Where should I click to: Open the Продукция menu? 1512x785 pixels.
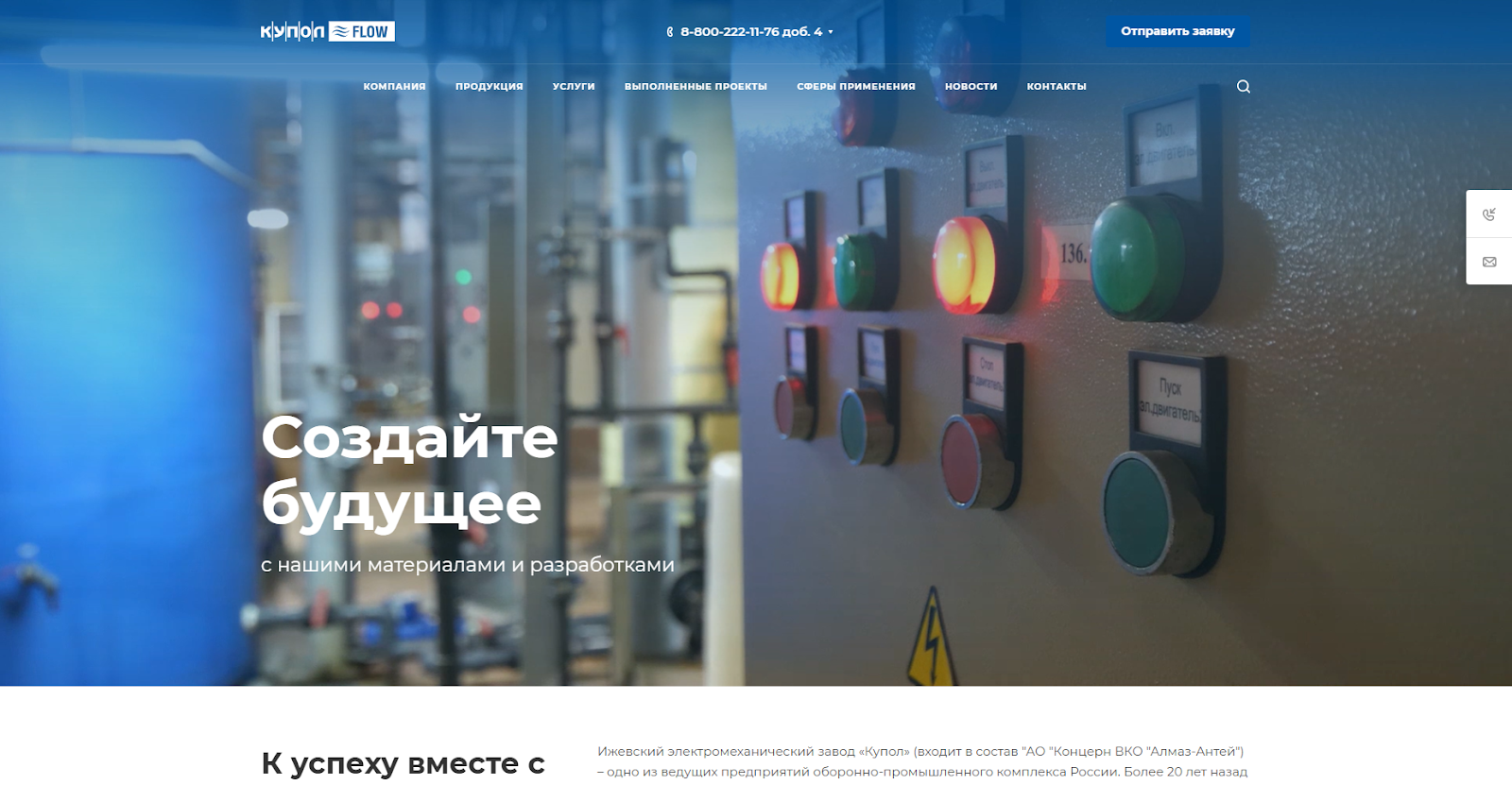[x=490, y=86]
